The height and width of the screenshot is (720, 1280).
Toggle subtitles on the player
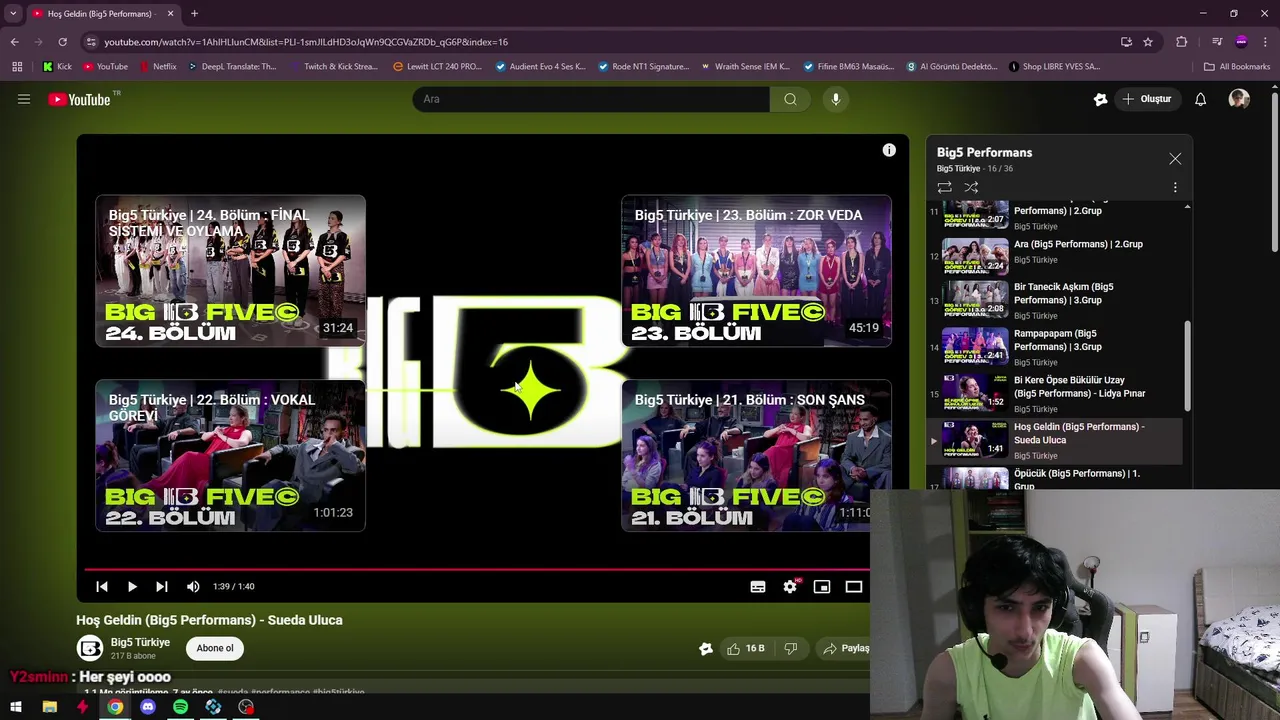[x=758, y=587]
